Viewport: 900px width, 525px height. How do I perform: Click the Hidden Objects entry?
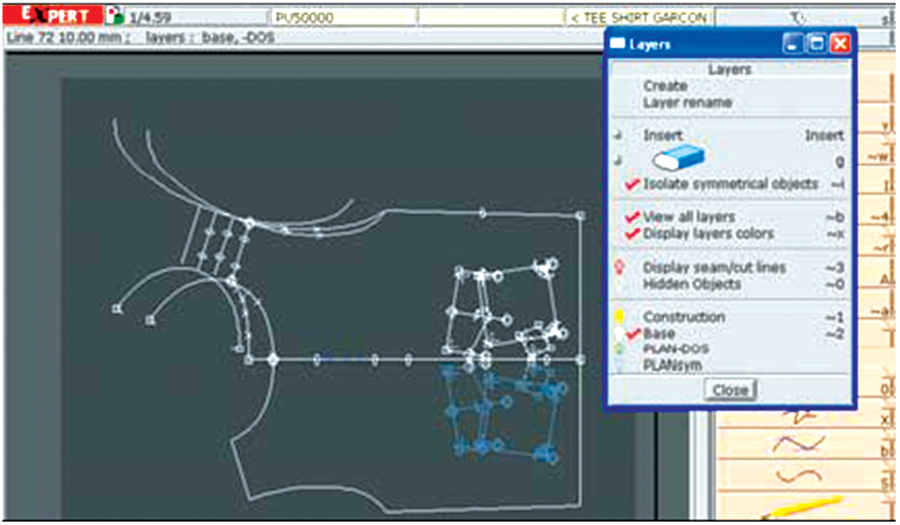pos(691,284)
